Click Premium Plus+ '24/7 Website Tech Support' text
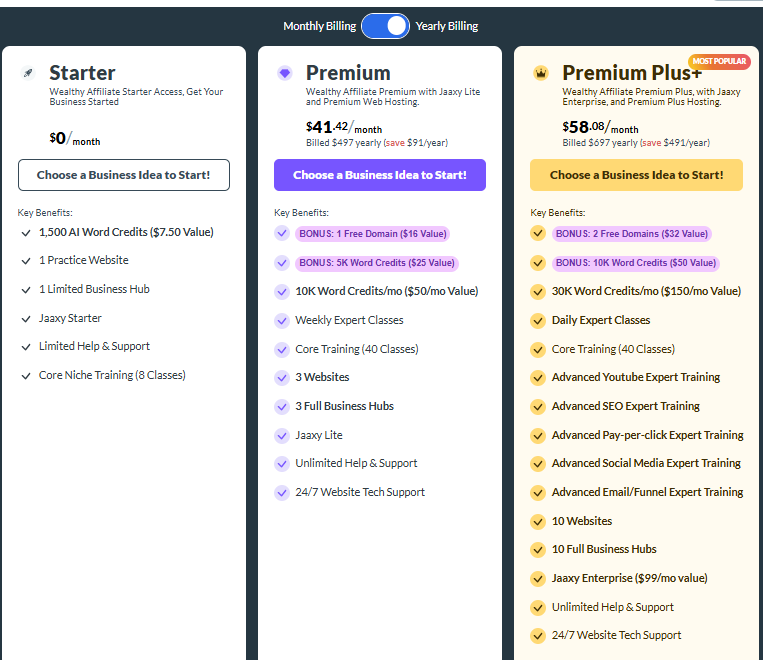Screen dimensions: 763x660 [617, 635]
